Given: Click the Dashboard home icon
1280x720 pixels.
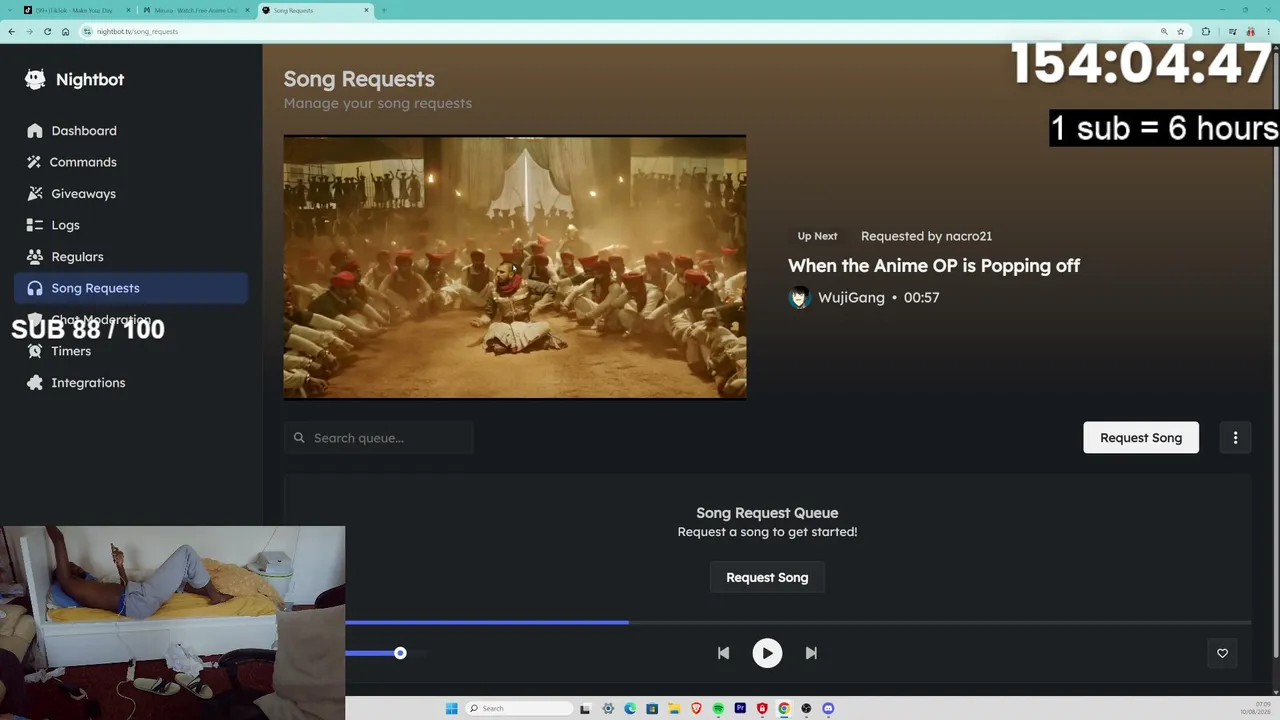Looking at the screenshot, I should [x=35, y=131].
